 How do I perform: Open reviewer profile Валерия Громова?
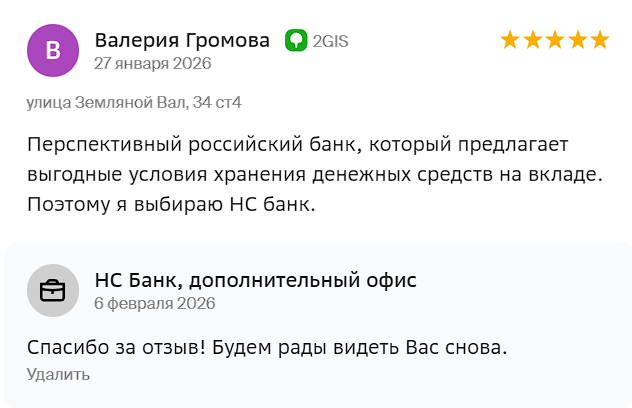pos(182,40)
